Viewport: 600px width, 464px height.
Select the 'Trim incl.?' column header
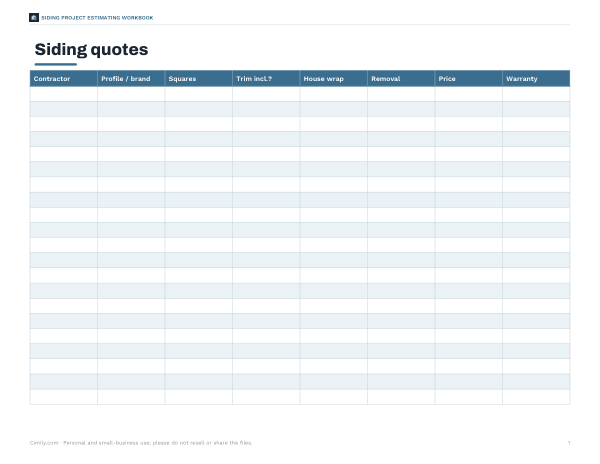[266, 79]
